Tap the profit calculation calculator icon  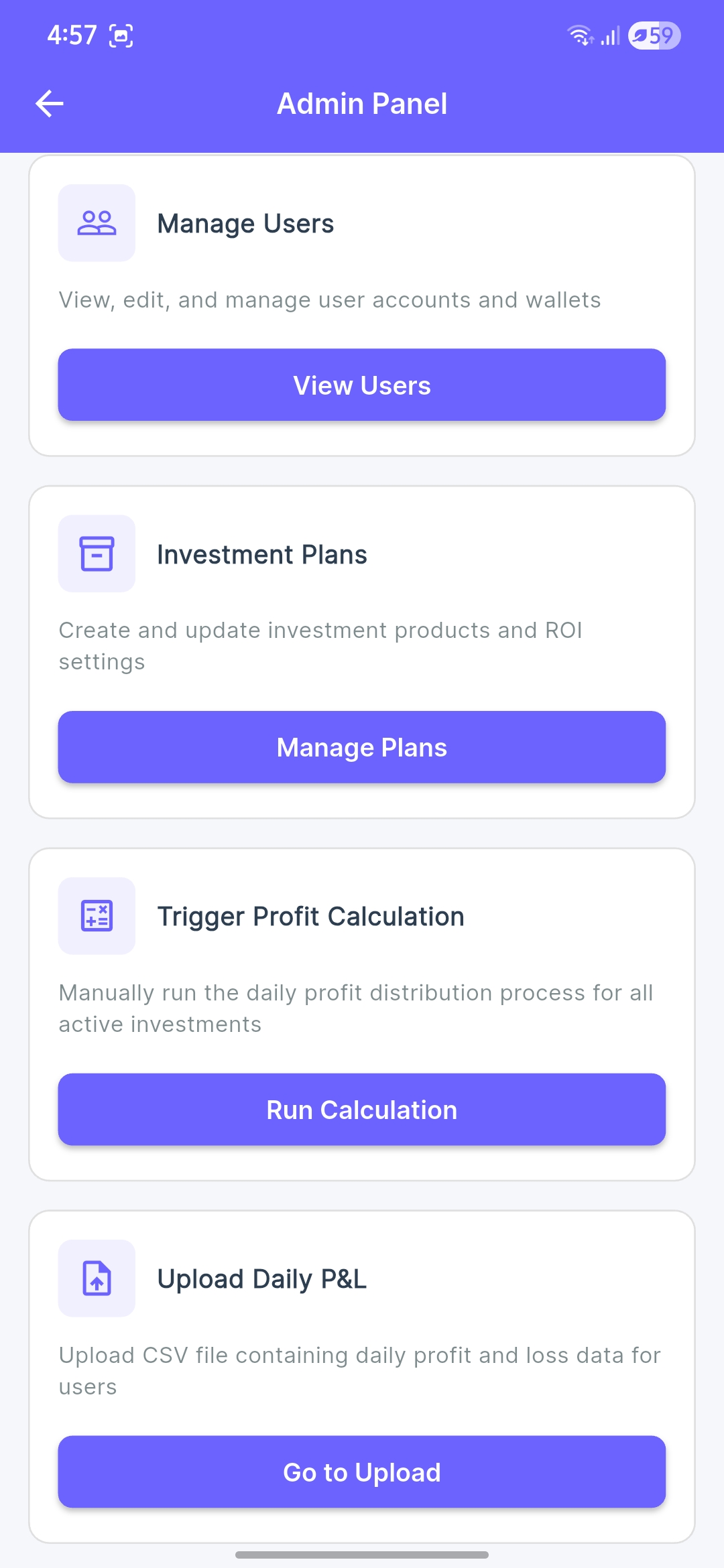click(97, 916)
